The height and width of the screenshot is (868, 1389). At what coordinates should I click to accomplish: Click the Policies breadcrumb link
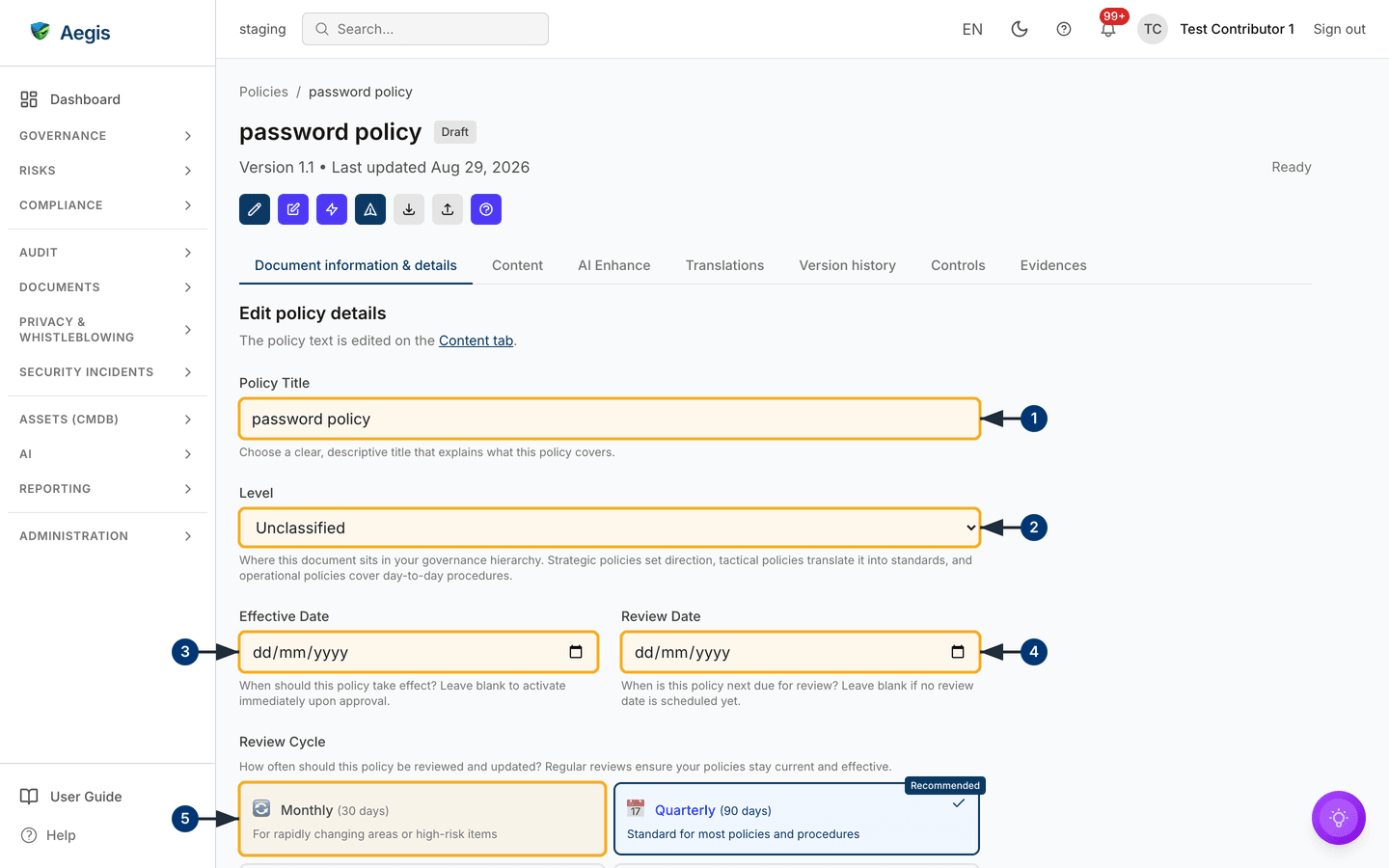(x=263, y=92)
